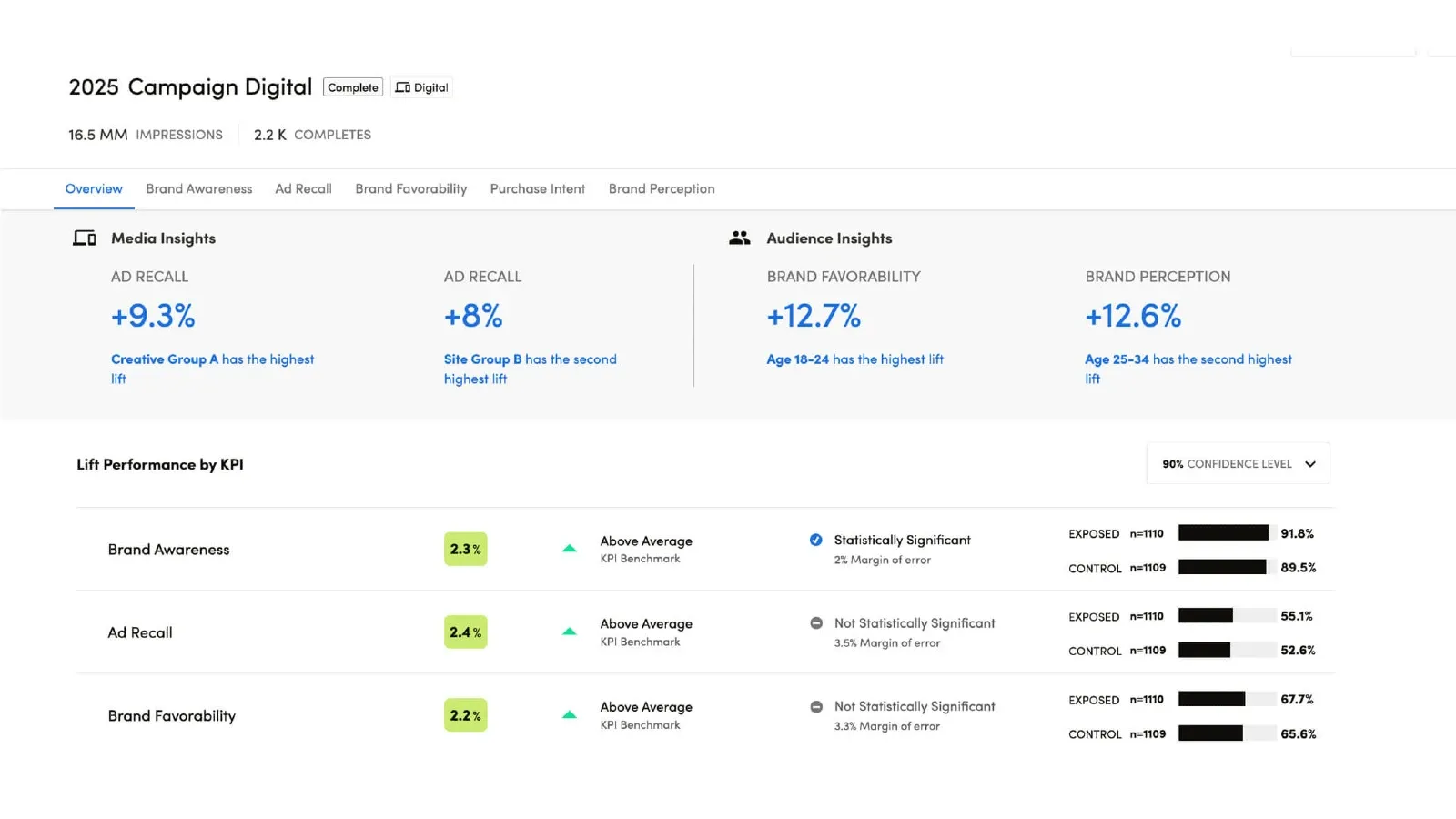
Task: Click the Brand Favorability row label in KPI table
Action: [171, 716]
